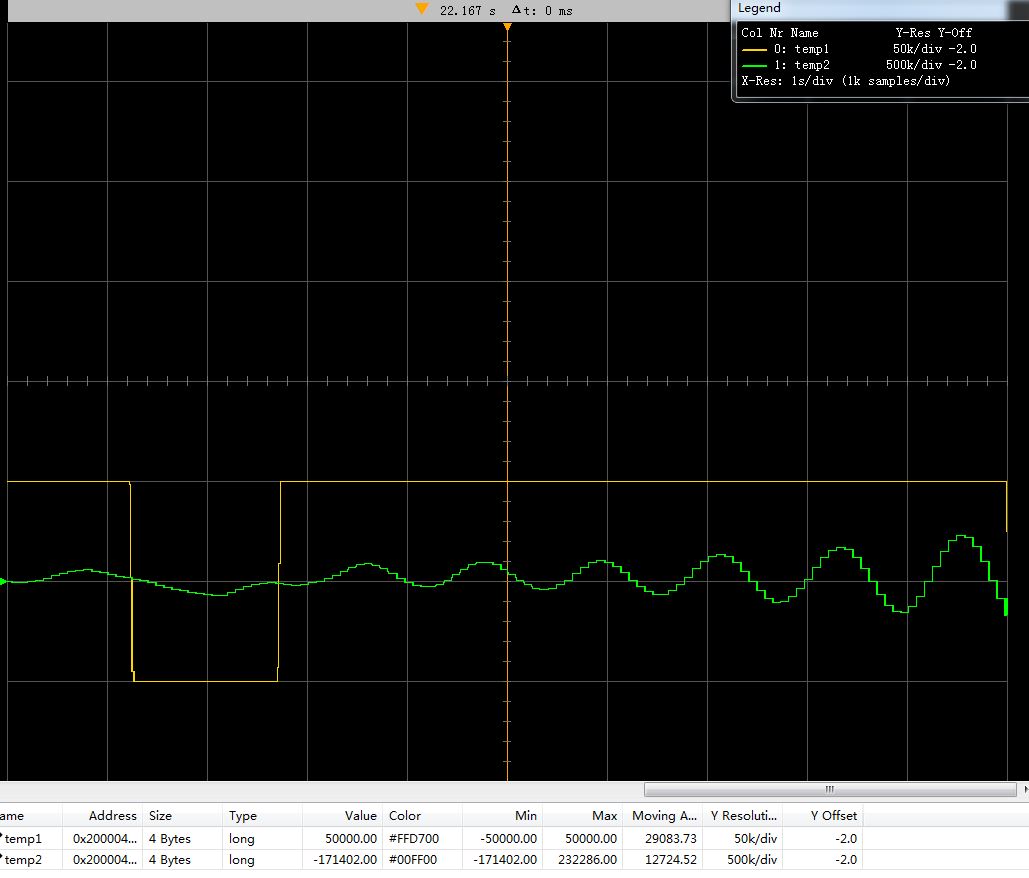The height and width of the screenshot is (878, 1029).
Task: Open the #FFD700 color cell of temp1
Action: pos(423,839)
